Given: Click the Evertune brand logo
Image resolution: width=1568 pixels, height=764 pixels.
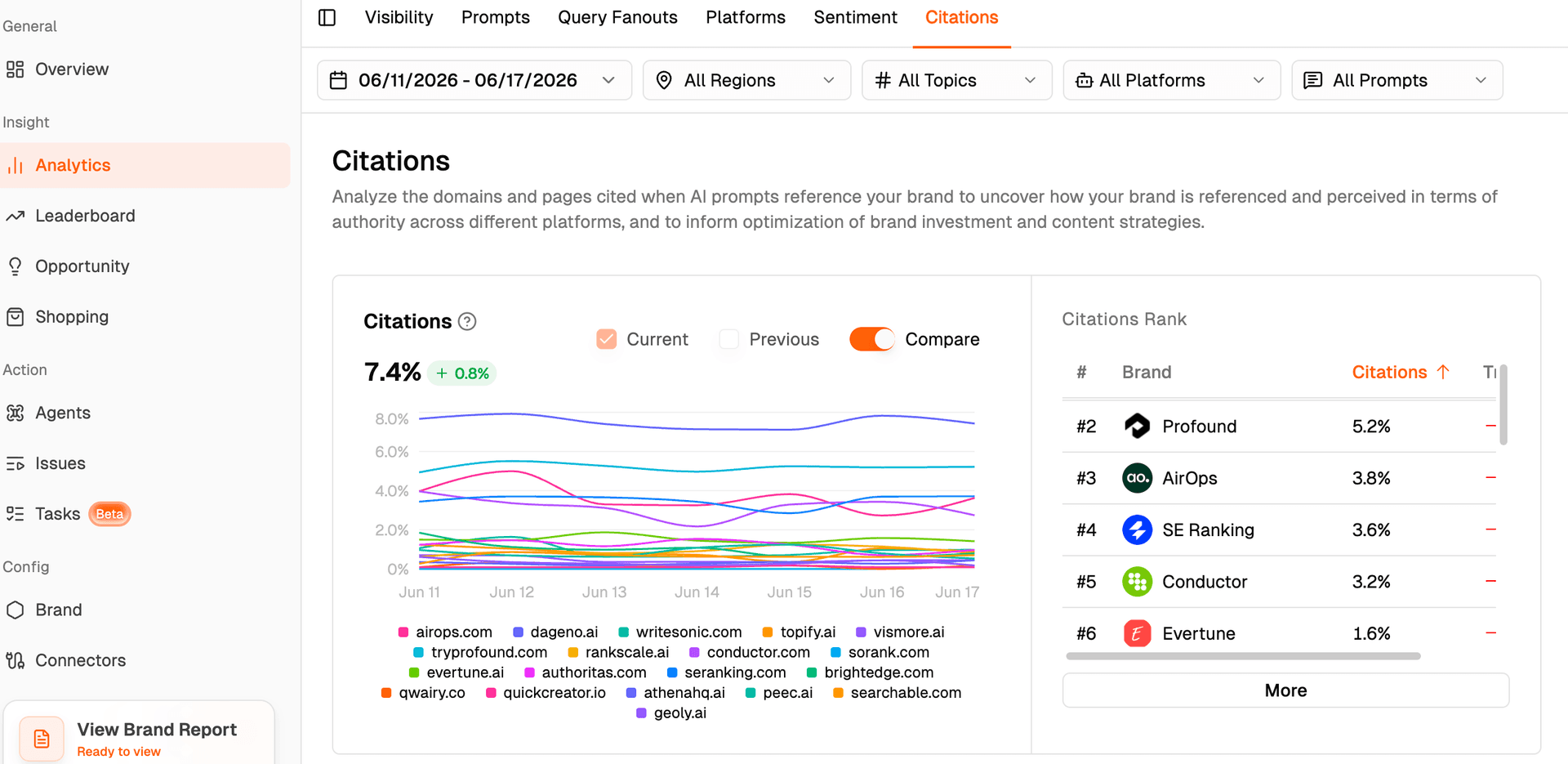Looking at the screenshot, I should tap(1137, 633).
